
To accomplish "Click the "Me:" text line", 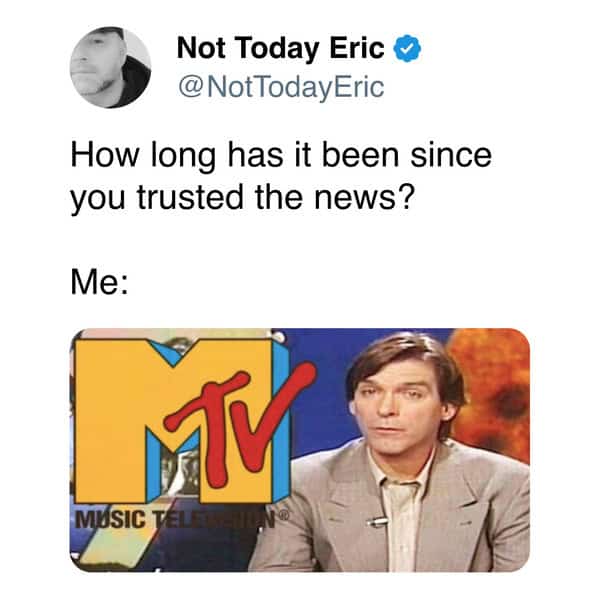I will 99,282.
